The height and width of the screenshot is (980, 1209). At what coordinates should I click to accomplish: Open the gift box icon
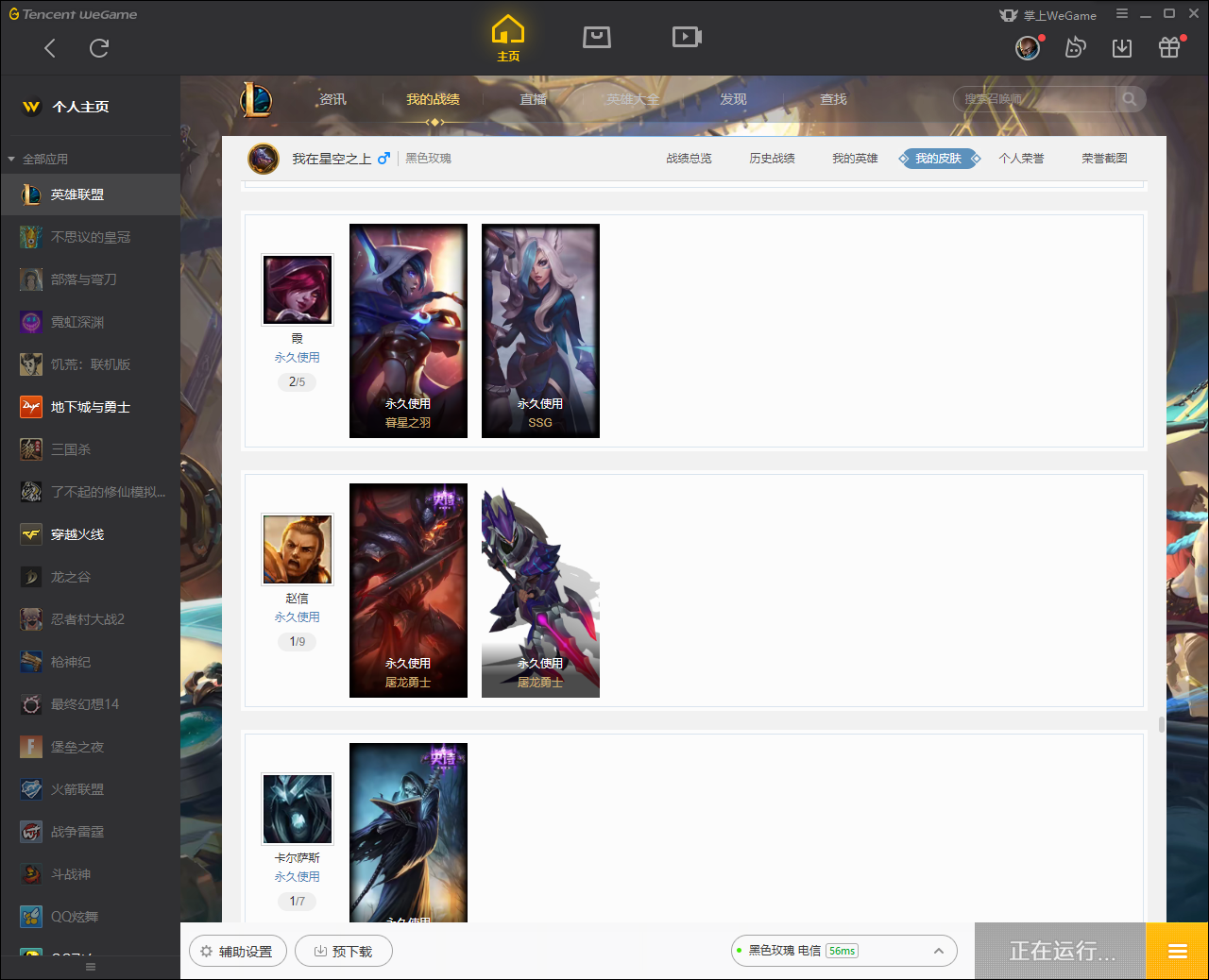[1169, 47]
